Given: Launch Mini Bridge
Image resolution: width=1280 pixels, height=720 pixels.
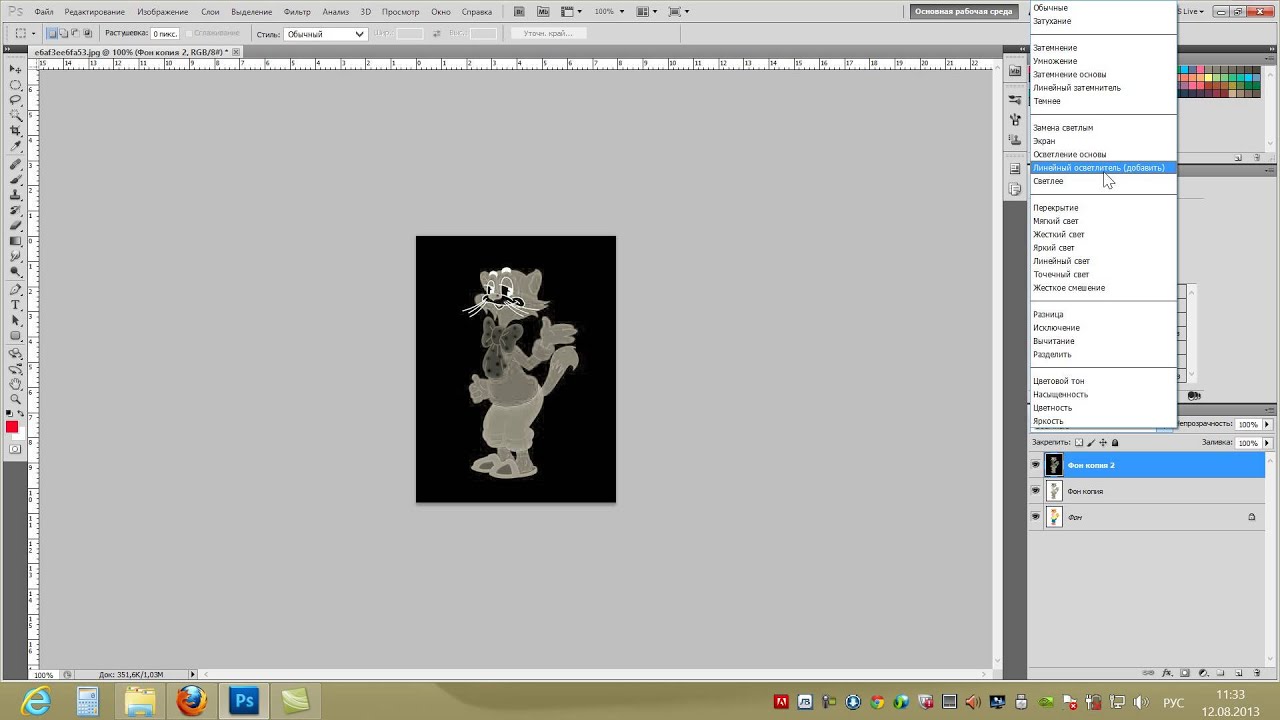Looking at the screenshot, I should [x=544, y=11].
